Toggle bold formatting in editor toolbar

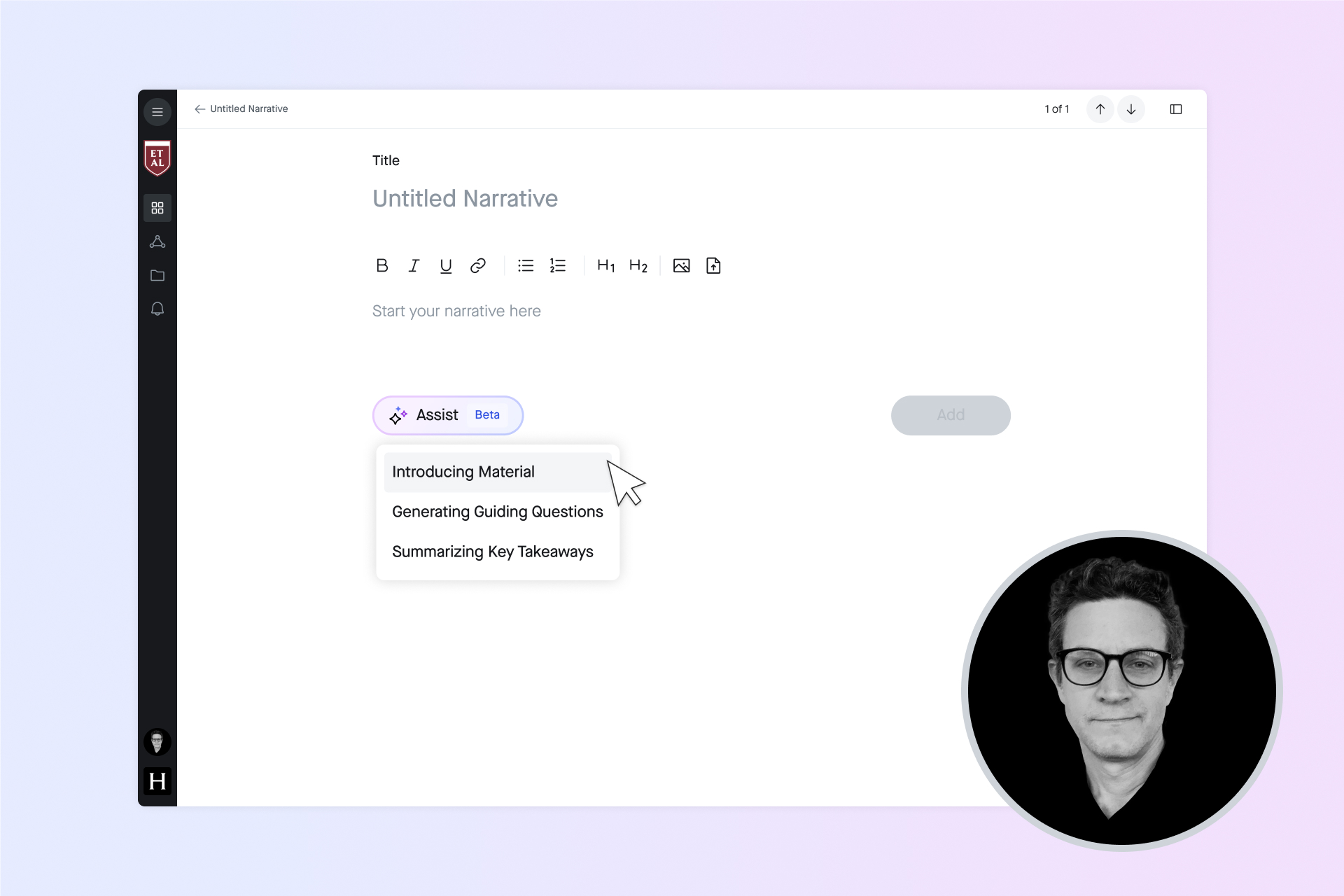(381, 266)
